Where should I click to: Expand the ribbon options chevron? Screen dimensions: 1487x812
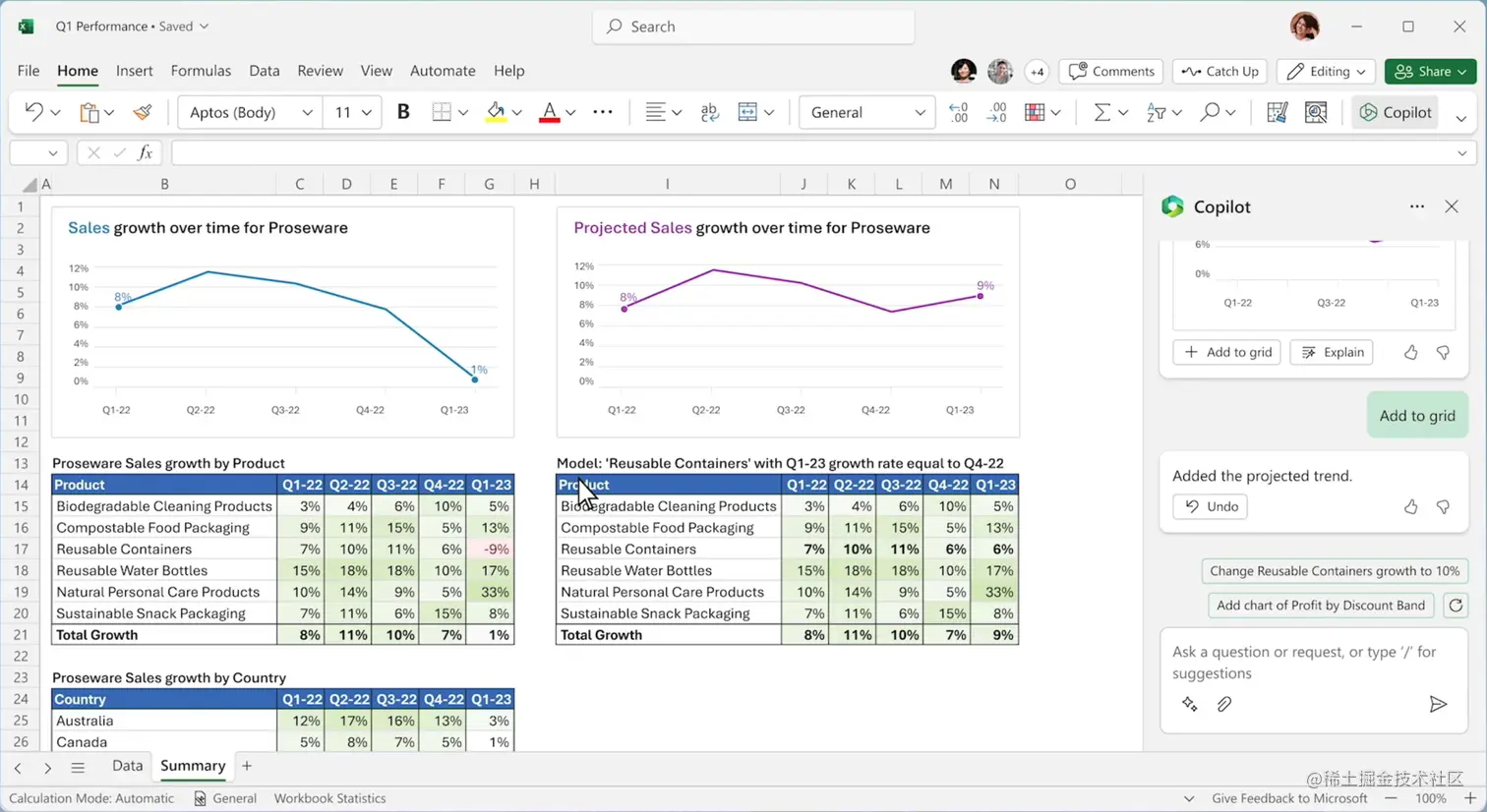pyautogui.click(x=1461, y=118)
